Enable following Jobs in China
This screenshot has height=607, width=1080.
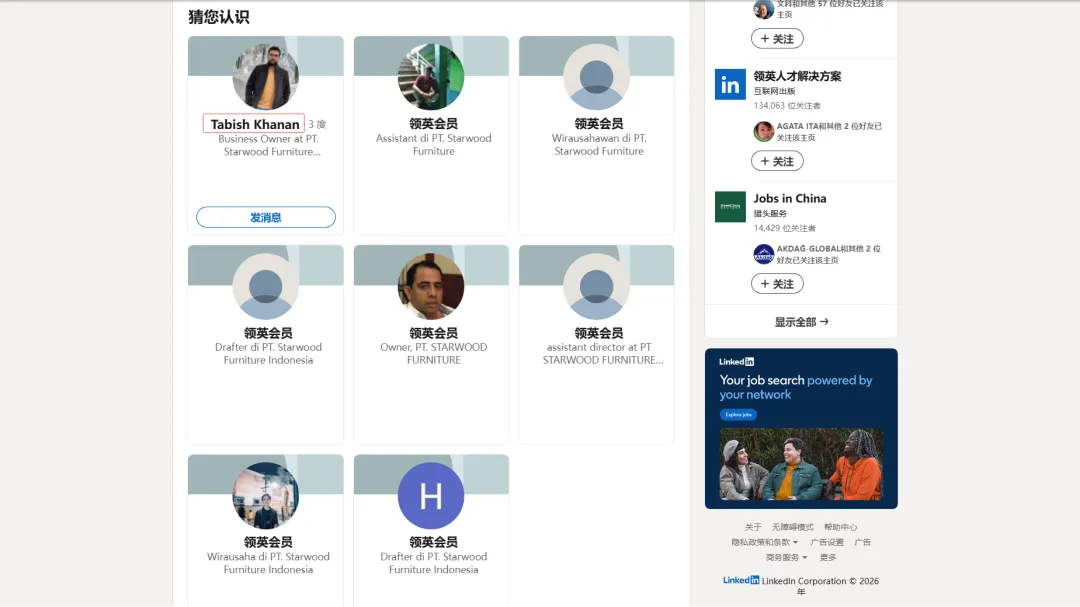[x=777, y=283]
